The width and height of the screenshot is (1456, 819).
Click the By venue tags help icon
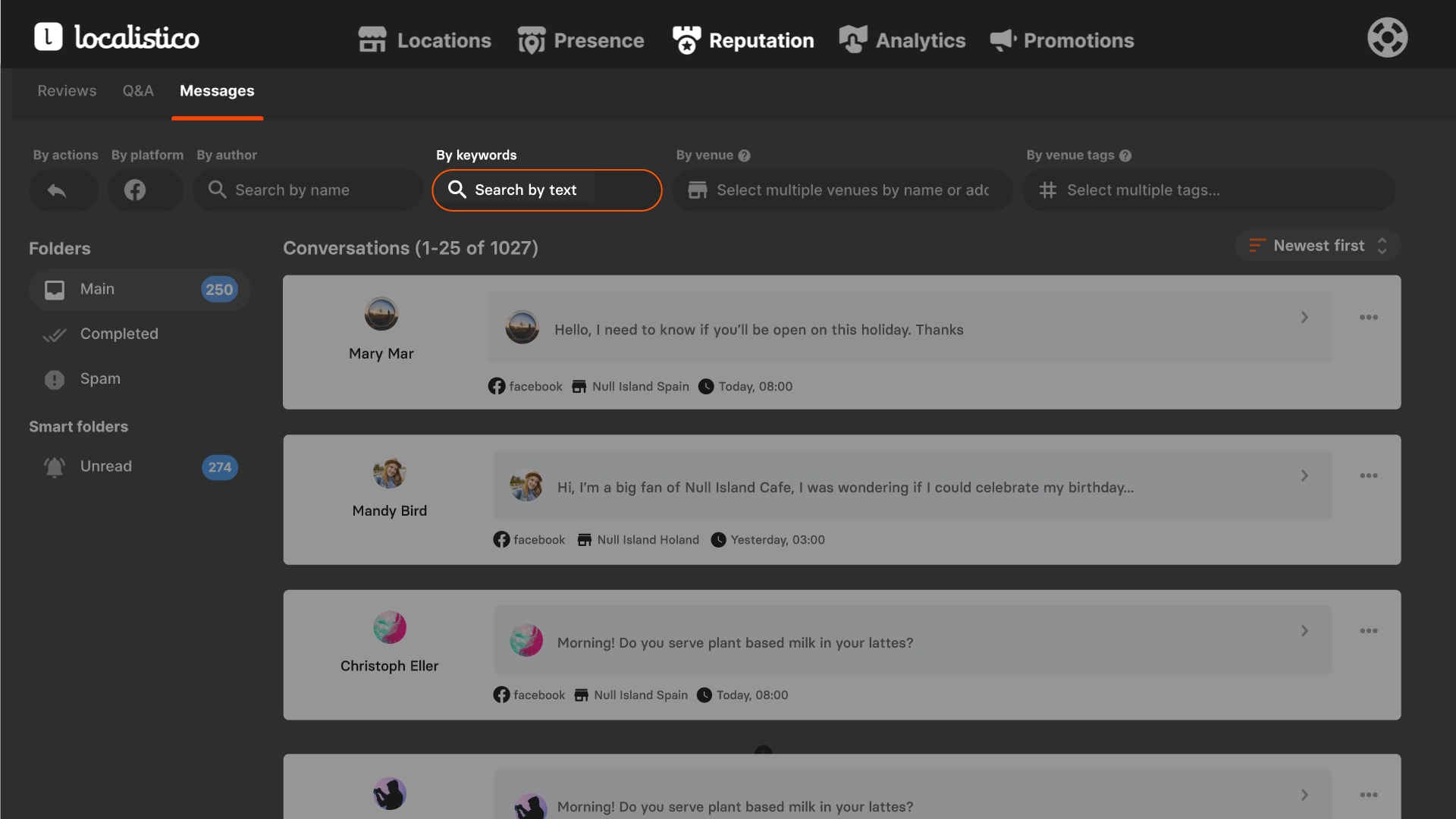click(1125, 155)
